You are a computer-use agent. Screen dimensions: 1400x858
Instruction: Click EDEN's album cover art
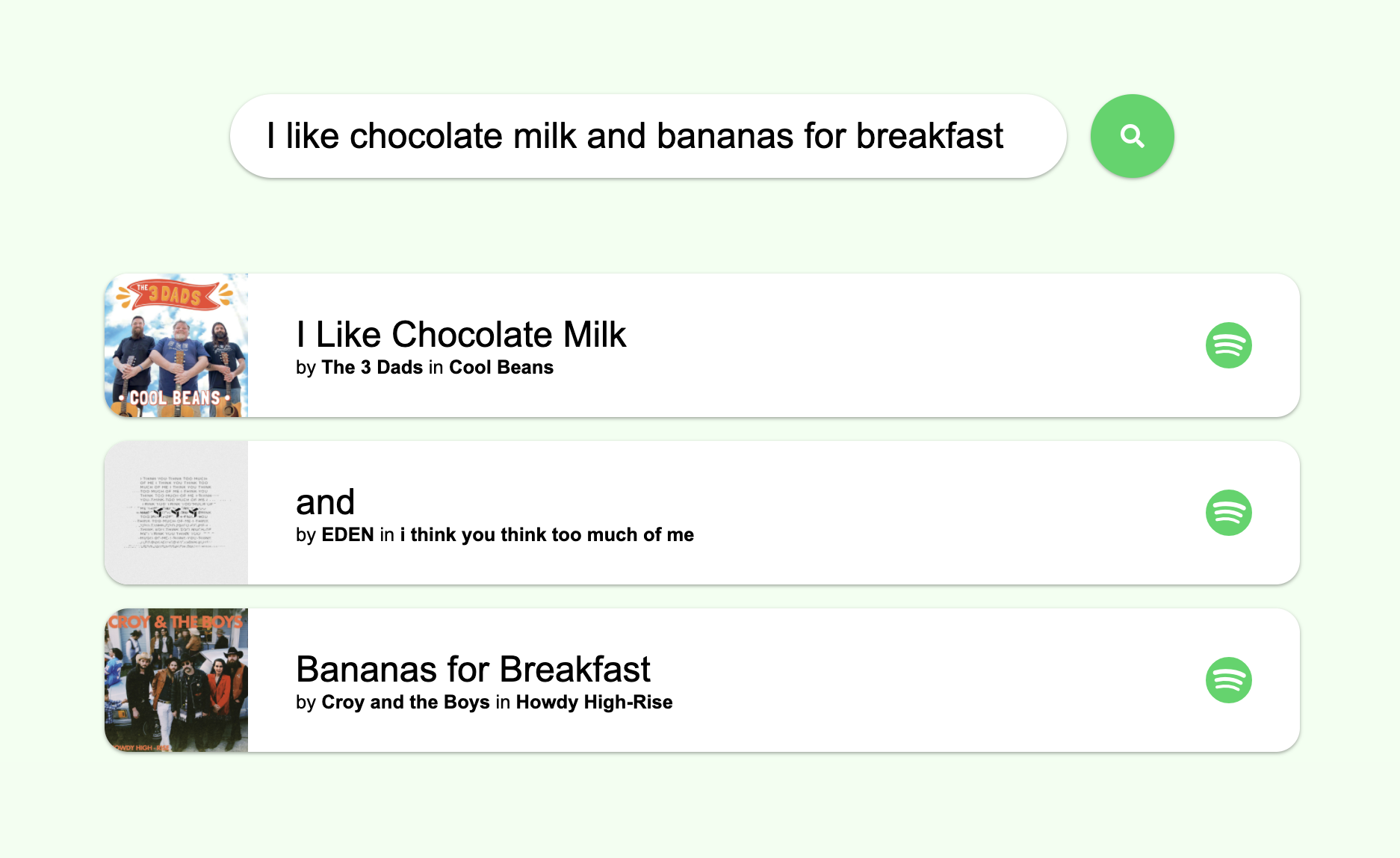click(x=176, y=513)
